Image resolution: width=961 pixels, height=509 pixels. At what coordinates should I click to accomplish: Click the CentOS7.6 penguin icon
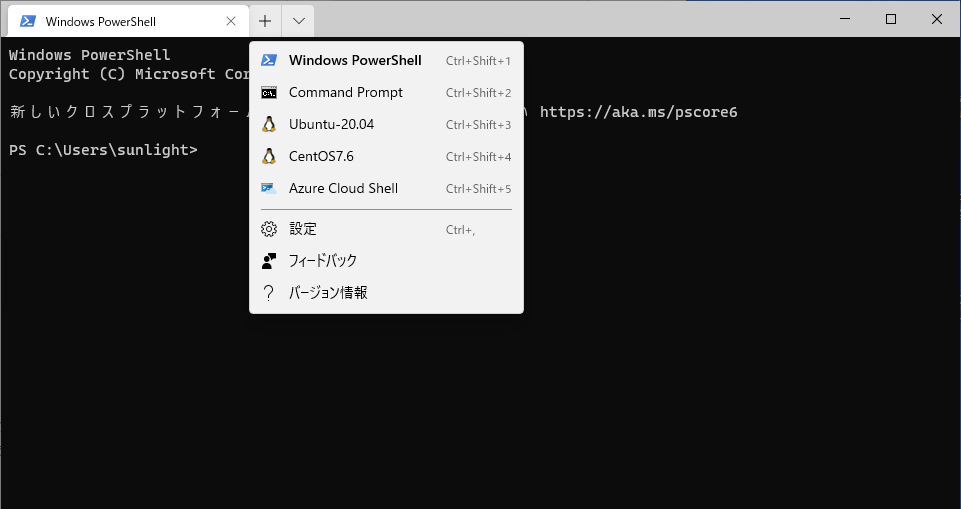[268, 156]
